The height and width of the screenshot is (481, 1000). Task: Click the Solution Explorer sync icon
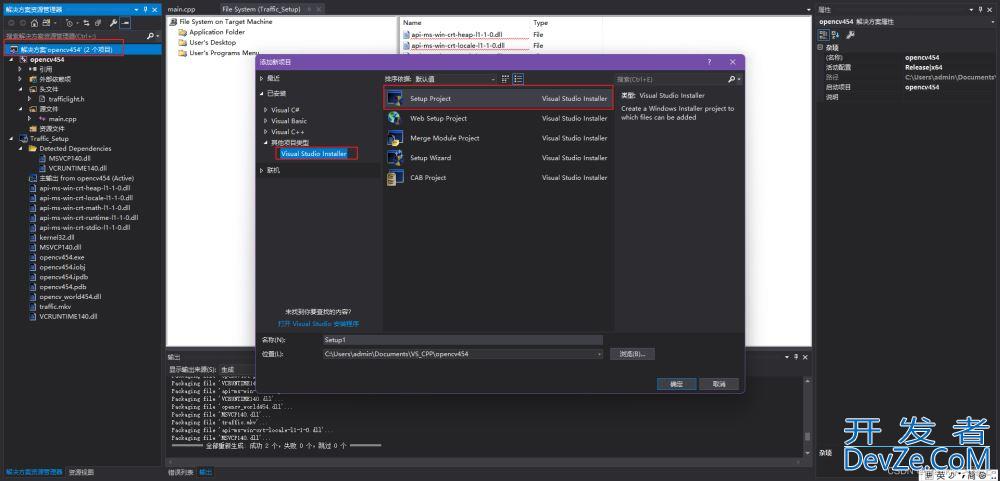pos(87,23)
